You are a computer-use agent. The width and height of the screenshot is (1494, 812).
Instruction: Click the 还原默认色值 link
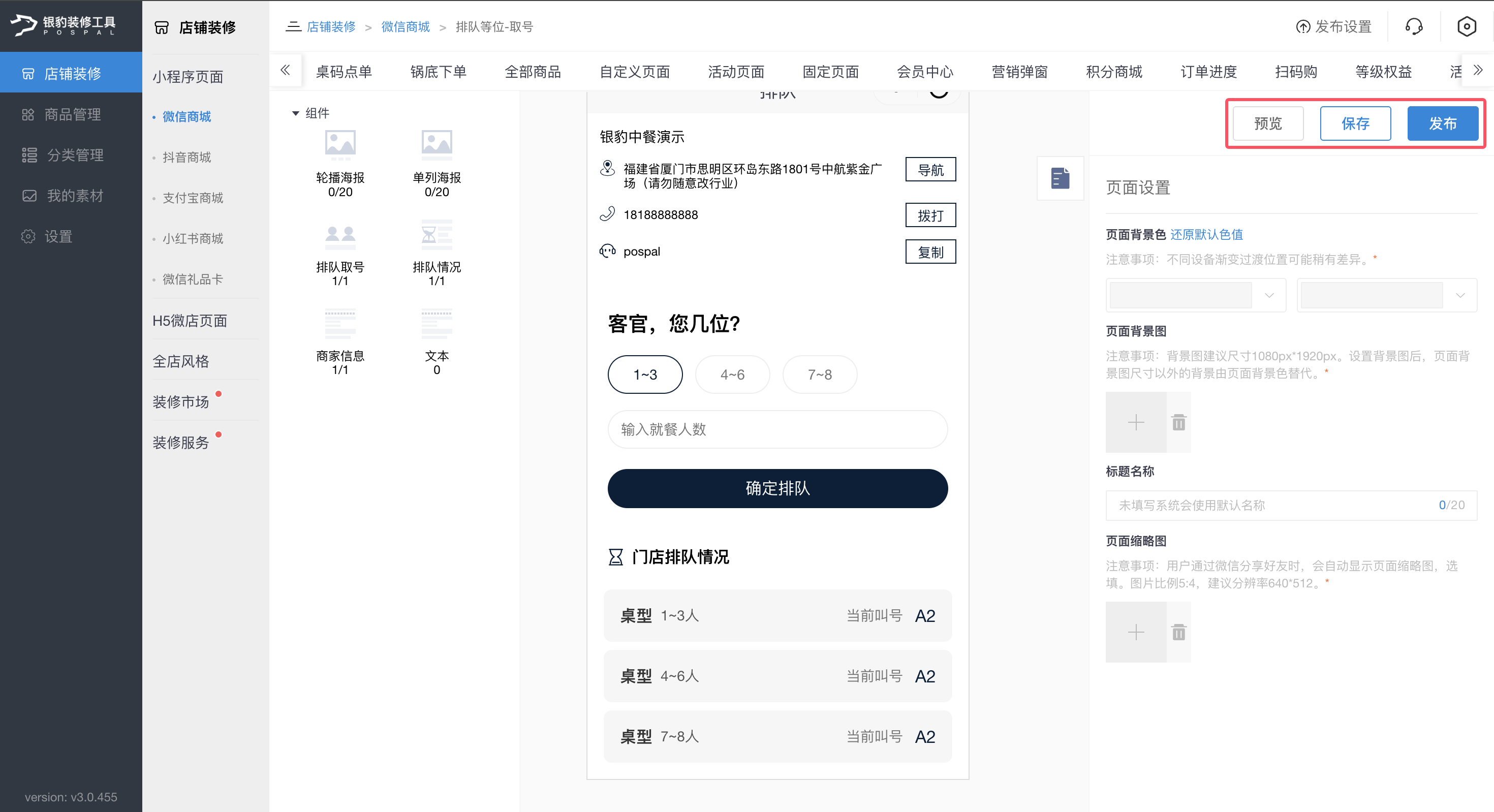[1206, 234]
